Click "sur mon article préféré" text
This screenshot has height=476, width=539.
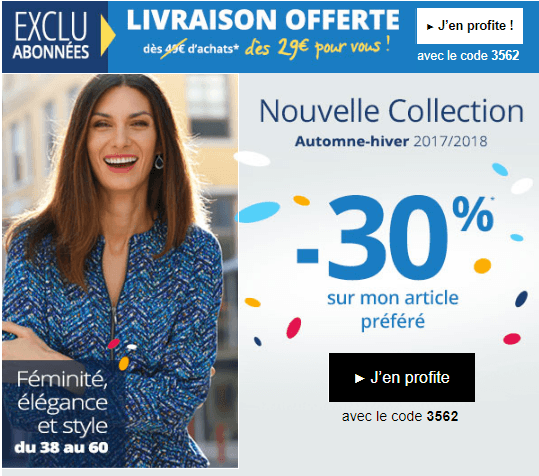[393, 310]
